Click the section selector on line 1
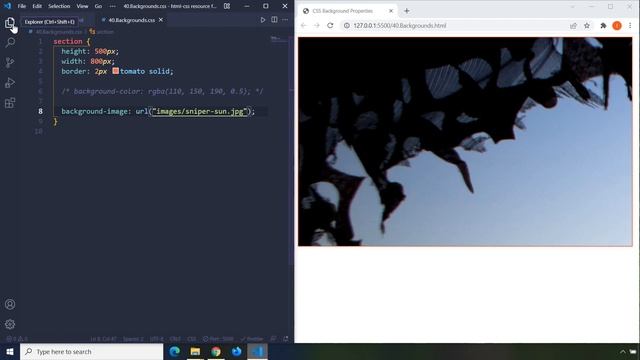This screenshot has width=640, height=360. [x=68, y=41]
